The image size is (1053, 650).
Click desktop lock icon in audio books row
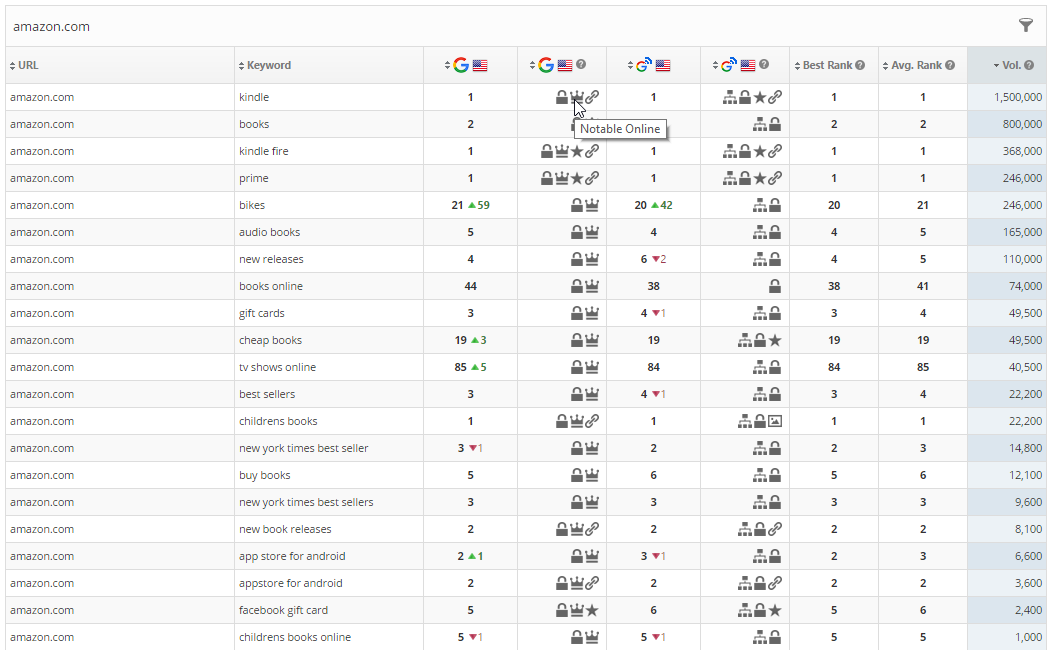click(x=577, y=232)
